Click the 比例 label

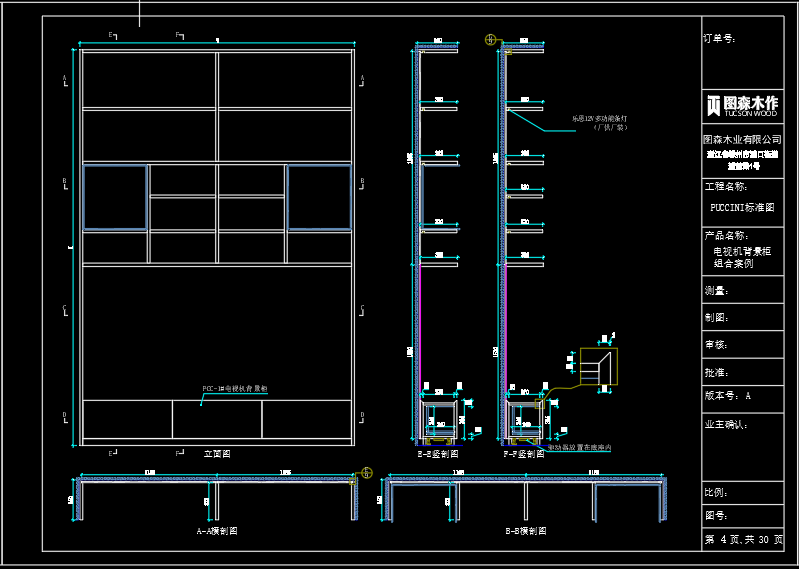pos(716,493)
